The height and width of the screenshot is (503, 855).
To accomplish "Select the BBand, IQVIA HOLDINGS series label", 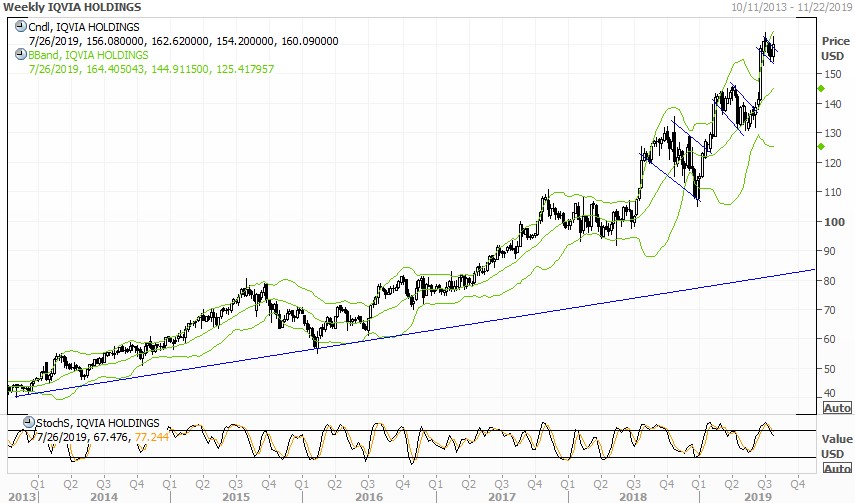I will [89, 55].
